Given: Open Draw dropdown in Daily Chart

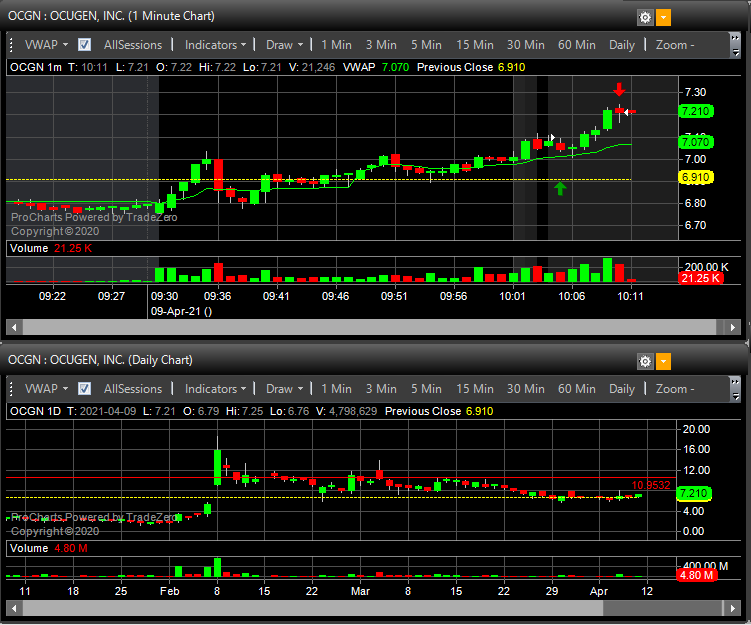Looking at the screenshot, I should click(x=284, y=388).
